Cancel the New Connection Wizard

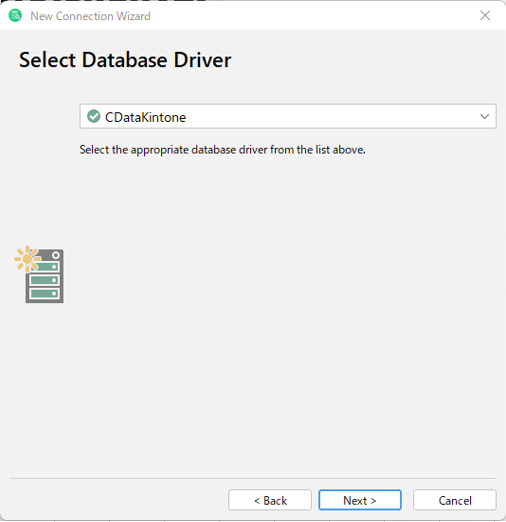pos(455,500)
